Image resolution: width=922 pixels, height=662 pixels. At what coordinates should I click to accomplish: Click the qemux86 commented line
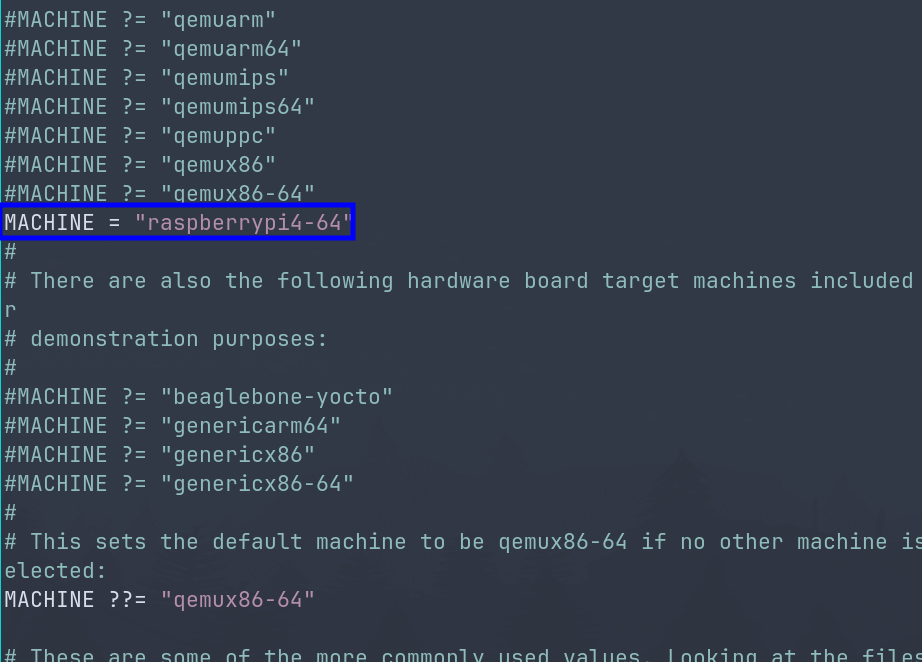click(x=140, y=165)
